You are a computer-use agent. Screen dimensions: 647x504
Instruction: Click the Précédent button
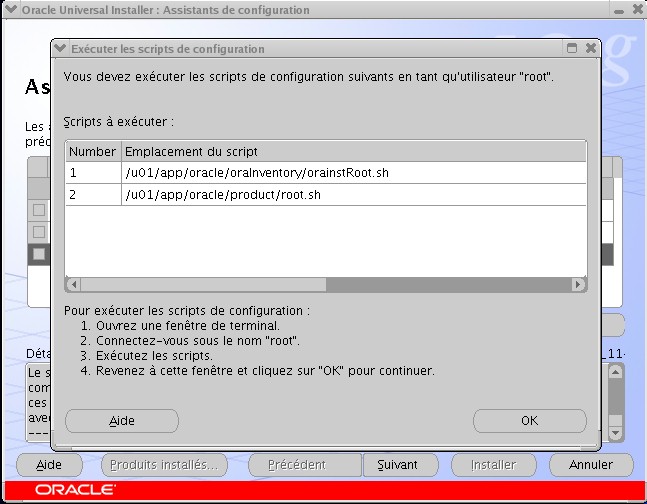pyautogui.click(x=305, y=465)
